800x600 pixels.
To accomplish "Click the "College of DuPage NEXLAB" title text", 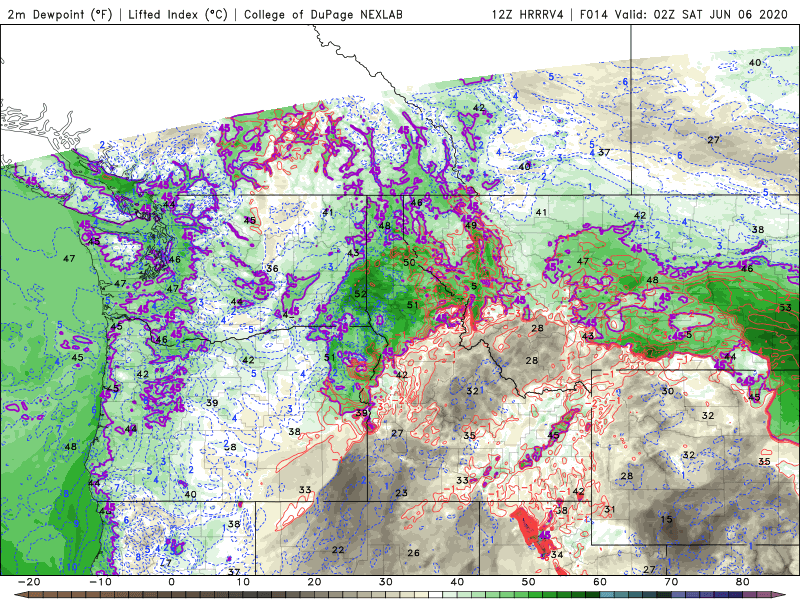I will coord(323,14).
